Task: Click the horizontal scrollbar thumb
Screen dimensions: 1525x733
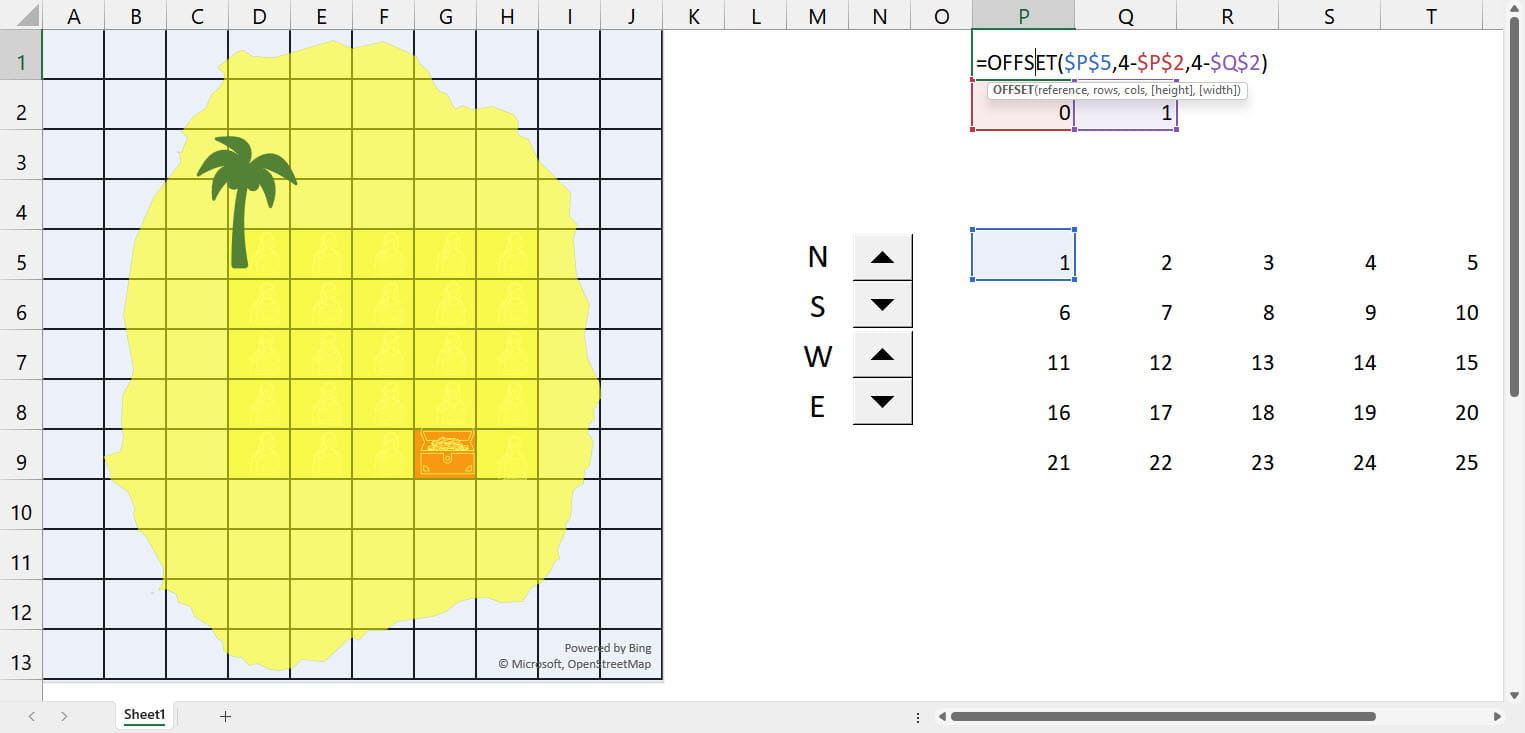Action: point(1162,716)
